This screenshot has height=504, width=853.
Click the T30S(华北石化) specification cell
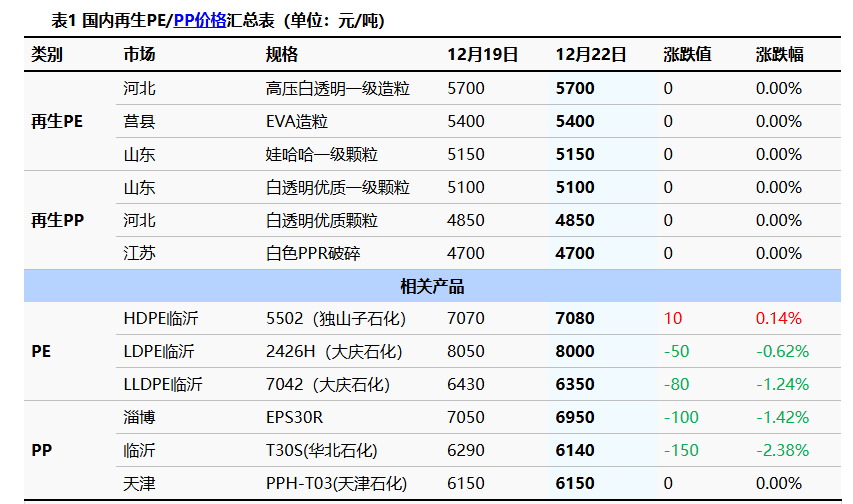322,451
